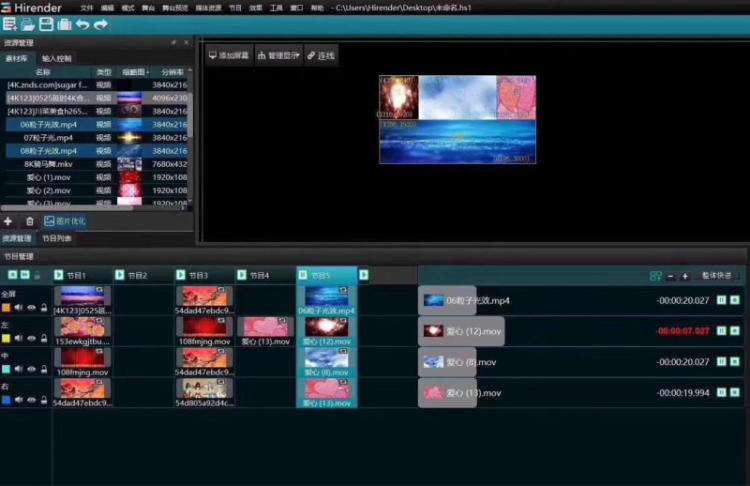The height and width of the screenshot is (486, 750).
Task: Click the play icon right of 节目5
Action: (364, 275)
